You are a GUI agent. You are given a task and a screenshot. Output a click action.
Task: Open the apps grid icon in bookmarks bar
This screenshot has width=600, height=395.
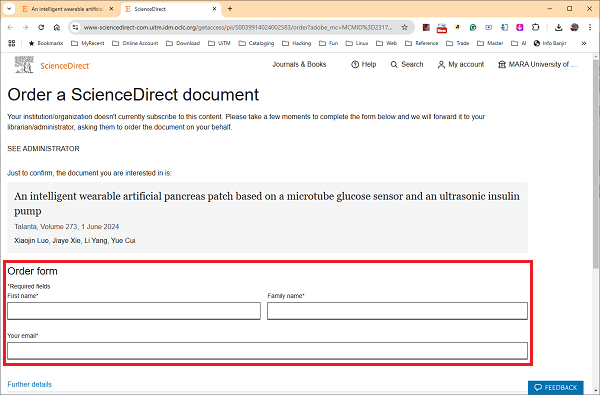tap(11, 43)
